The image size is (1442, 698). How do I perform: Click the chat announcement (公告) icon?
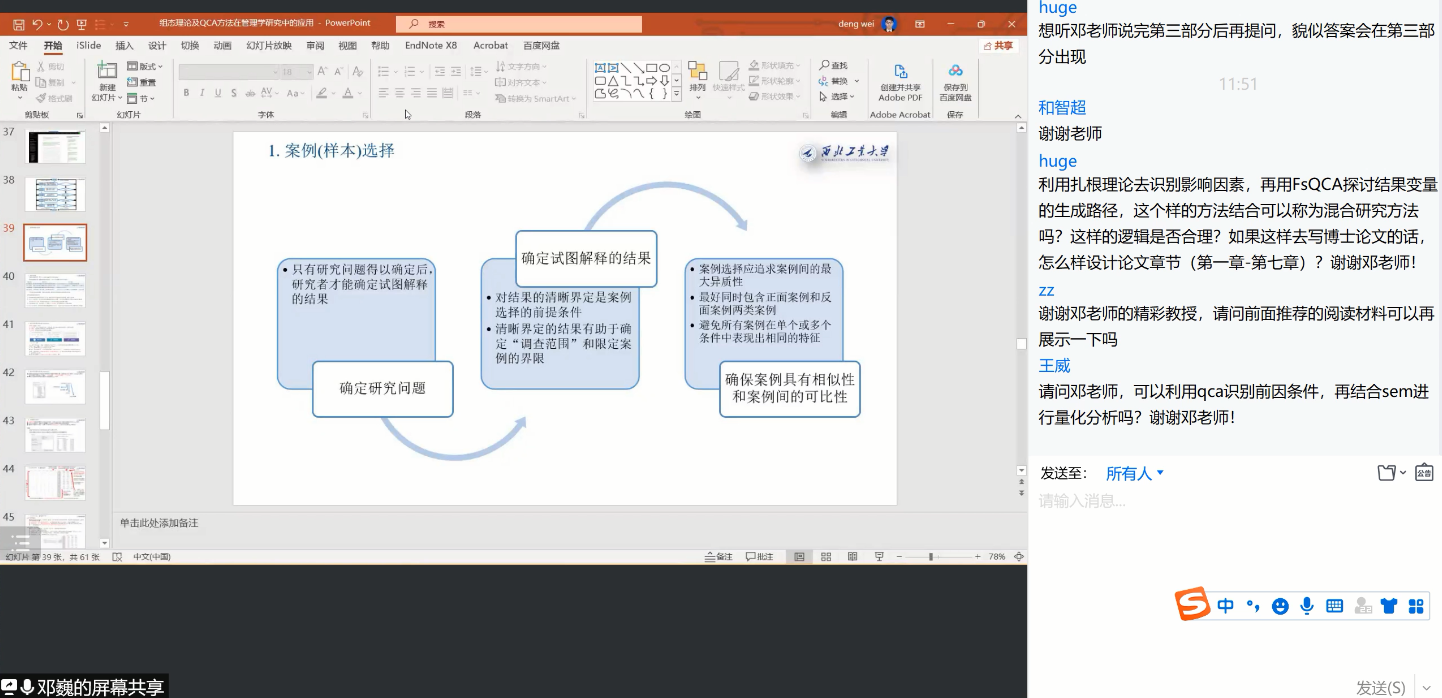(x=1424, y=473)
